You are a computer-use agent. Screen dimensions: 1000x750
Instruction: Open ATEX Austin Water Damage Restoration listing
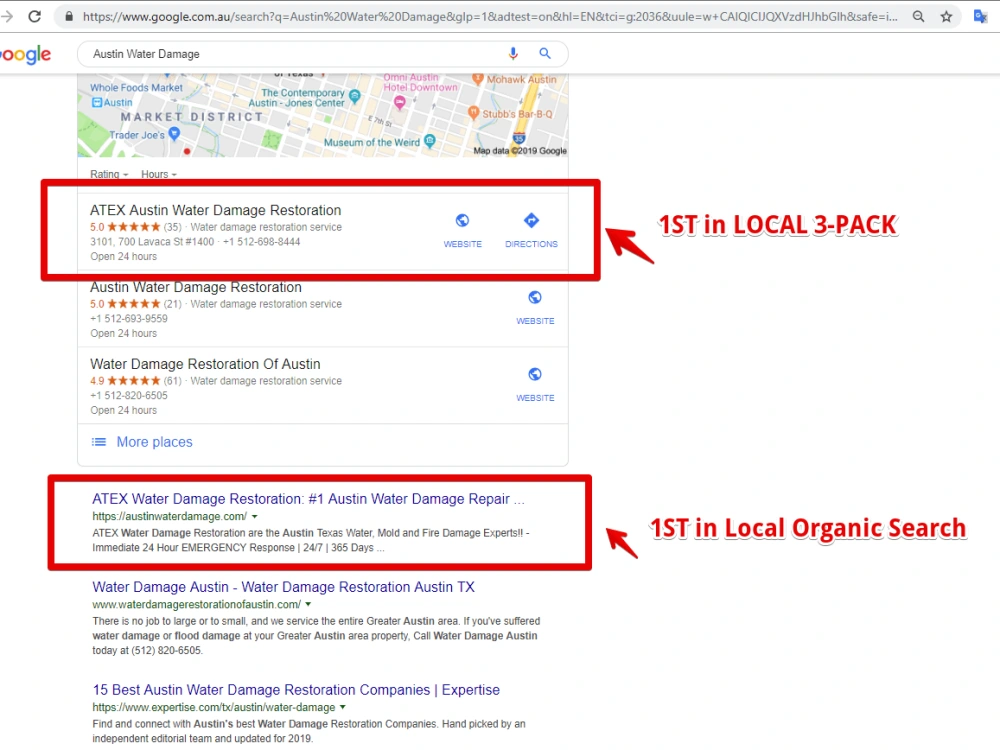(x=216, y=210)
